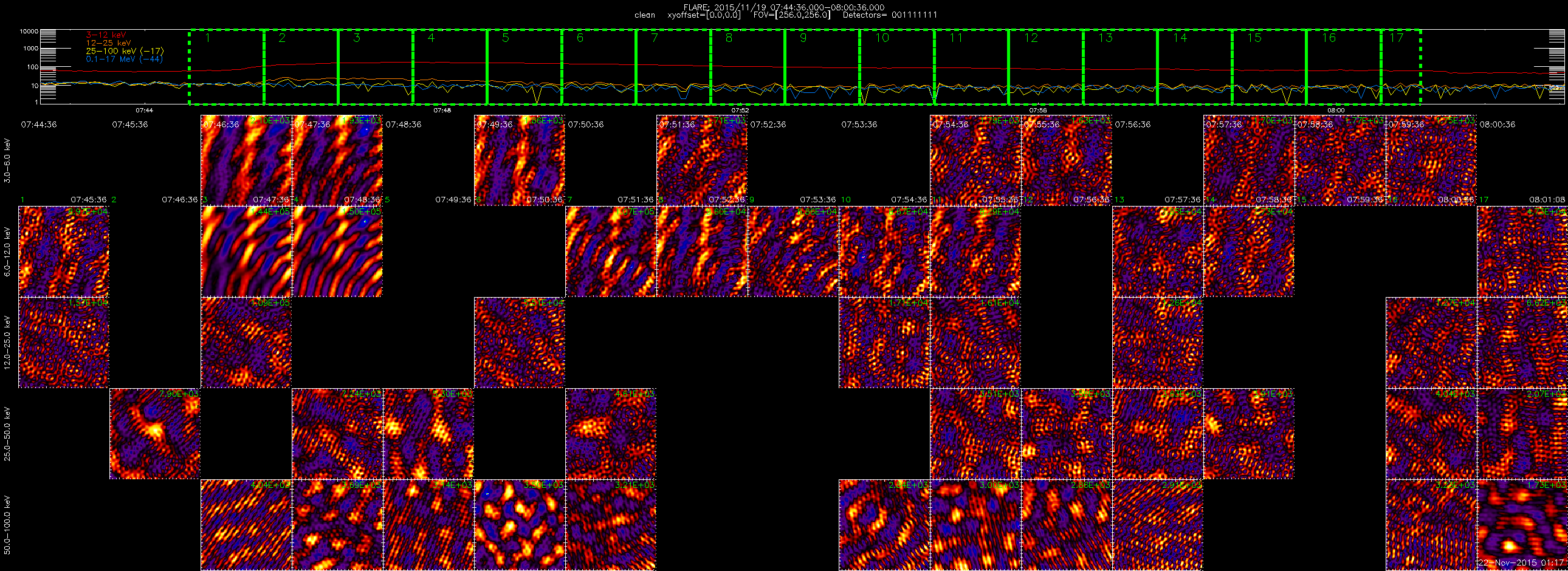The width and height of the screenshot is (1568, 571).
Task: View the 25.0-50.0 keV image labeled 4.61E+03
Action: (611, 434)
